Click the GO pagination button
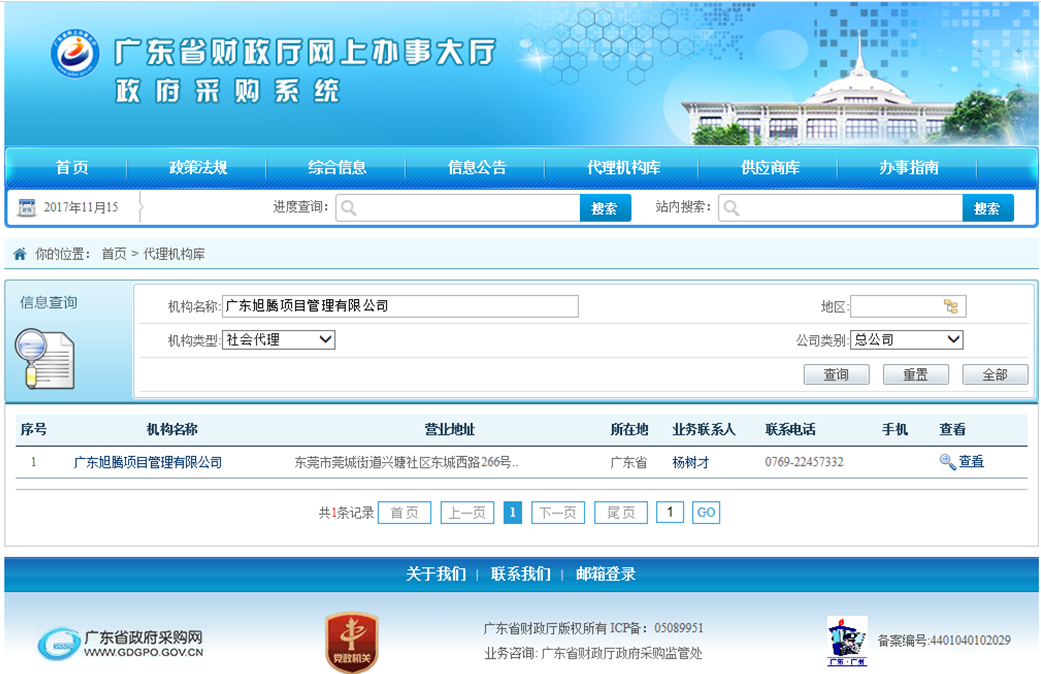The height and width of the screenshot is (674, 1041). (706, 513)
